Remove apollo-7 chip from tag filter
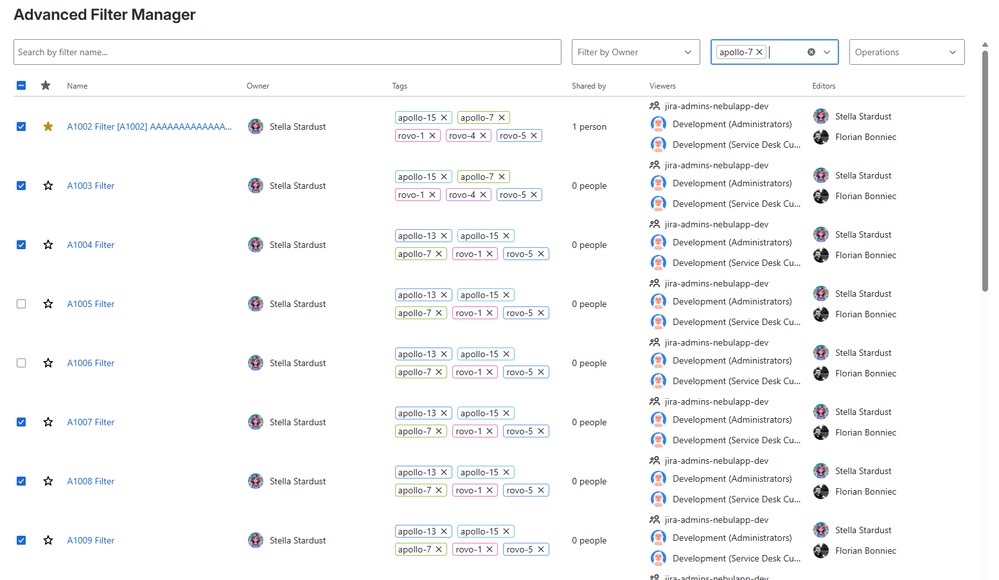Viewport: 999px width, 580px height. coord(759,52)
